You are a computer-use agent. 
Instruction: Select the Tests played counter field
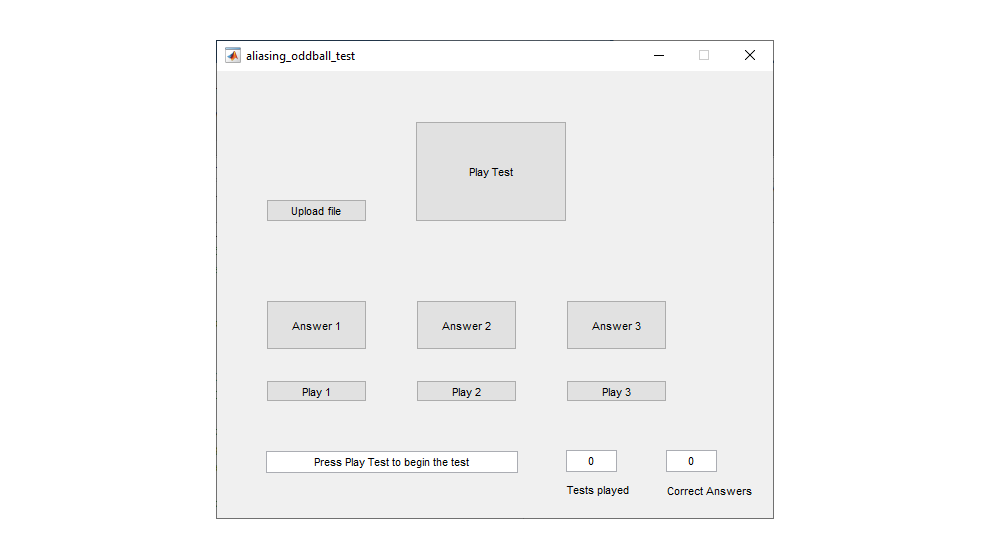point(592,461)
